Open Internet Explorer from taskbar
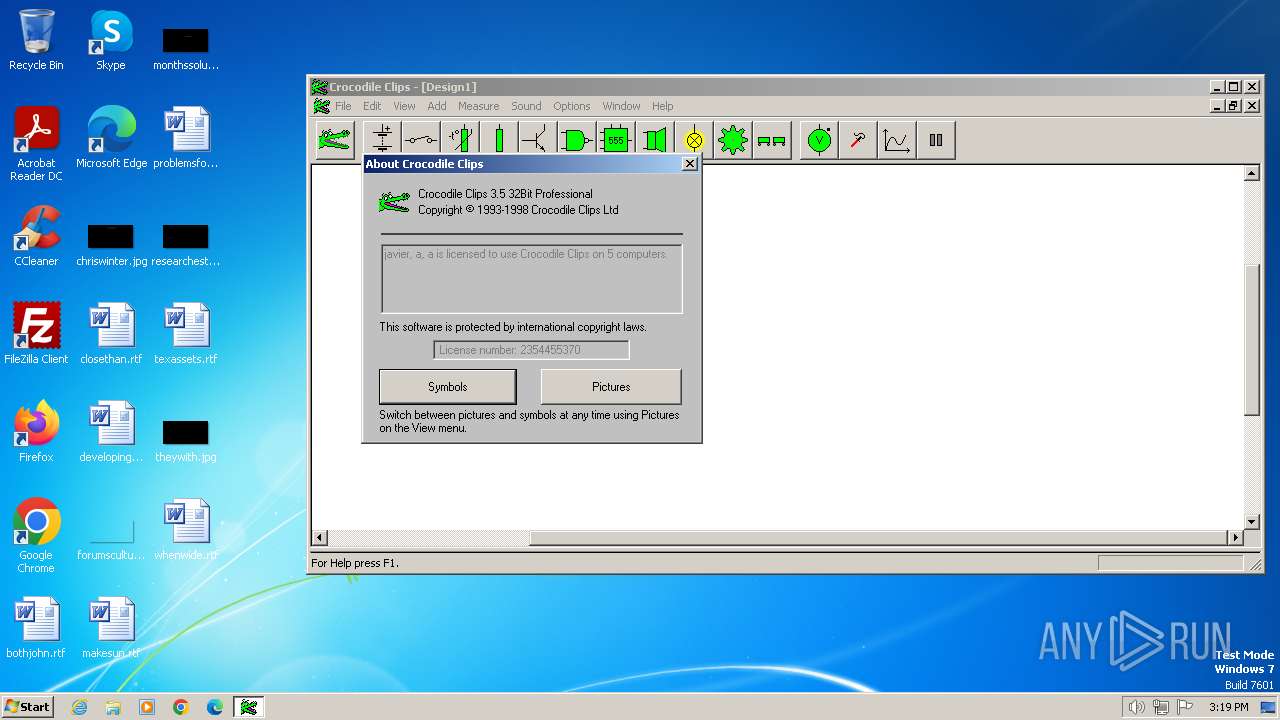 coord(79,707)
